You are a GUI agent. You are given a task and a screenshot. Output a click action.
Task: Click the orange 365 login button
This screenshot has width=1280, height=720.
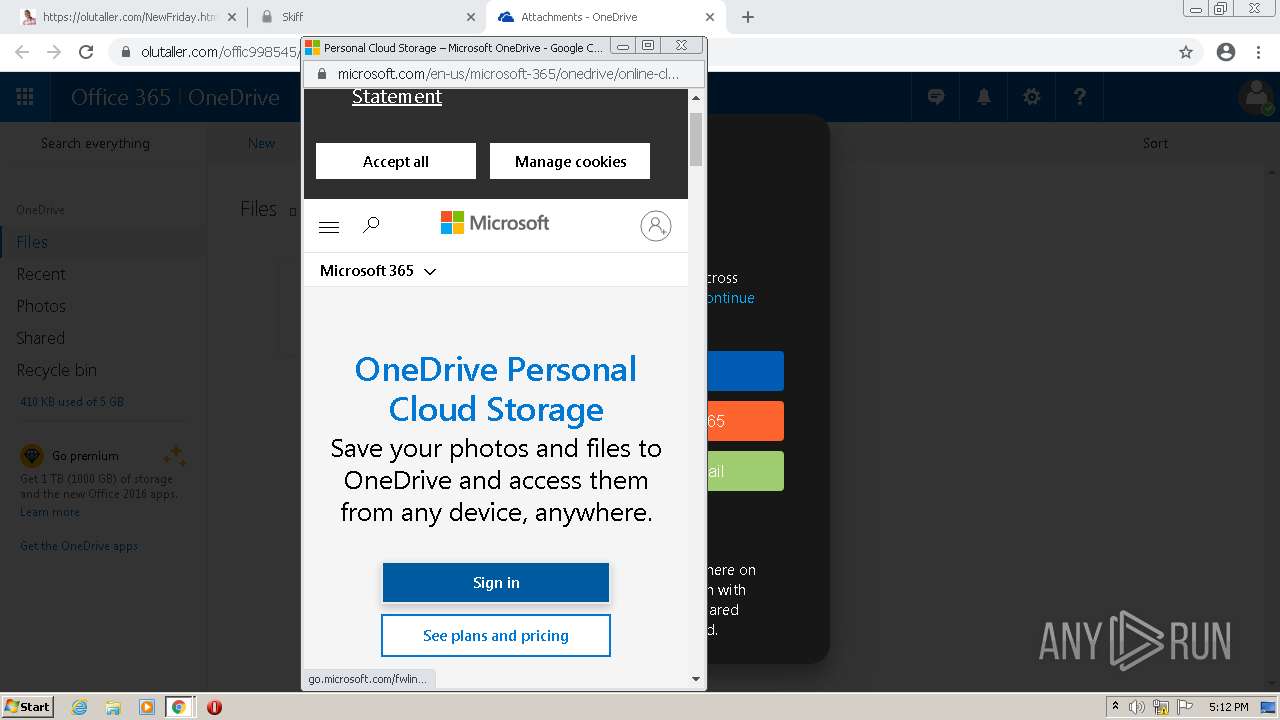pos(745,421)
